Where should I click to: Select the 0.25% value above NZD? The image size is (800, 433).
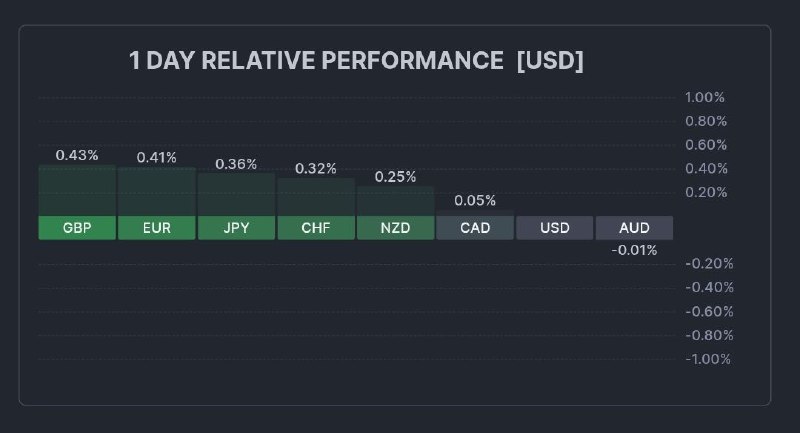click(x=395, y=177)
